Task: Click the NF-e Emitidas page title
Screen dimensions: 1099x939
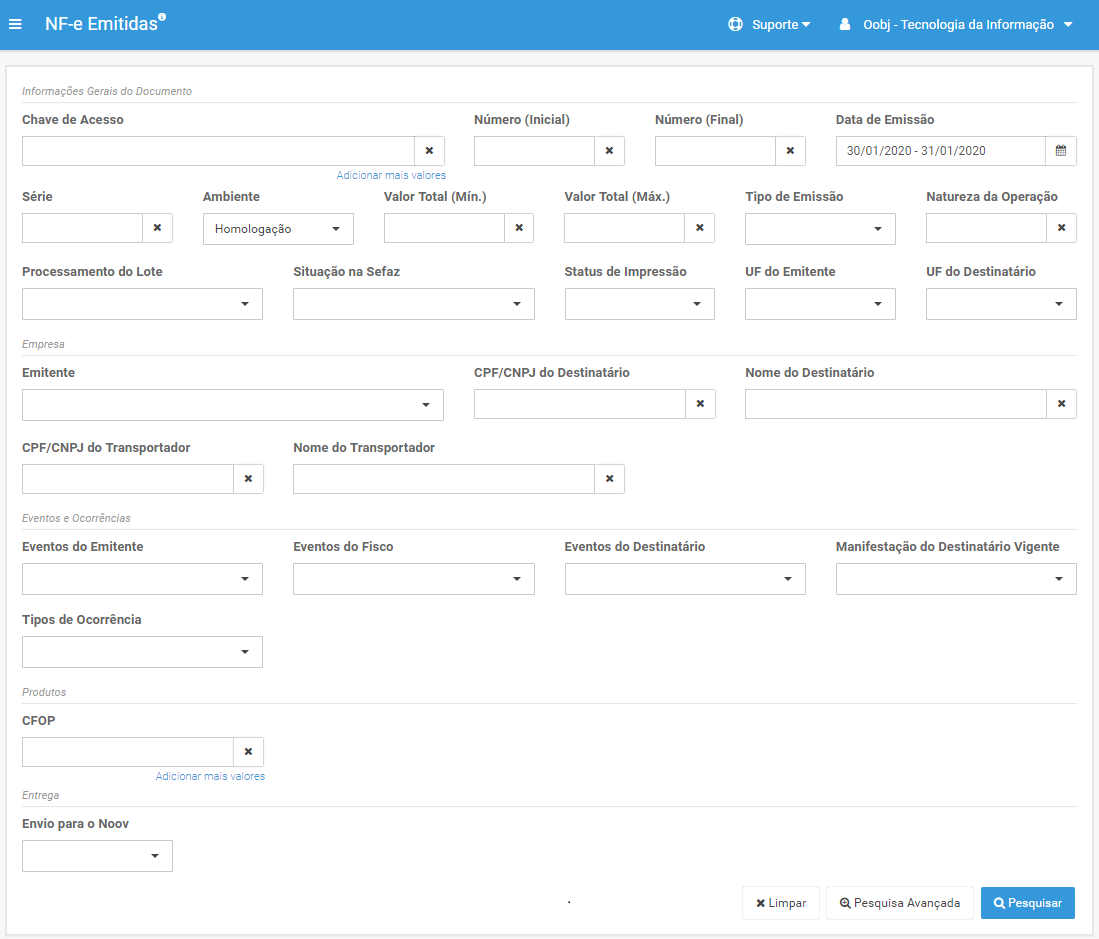Action: click(x=102, y=24)
